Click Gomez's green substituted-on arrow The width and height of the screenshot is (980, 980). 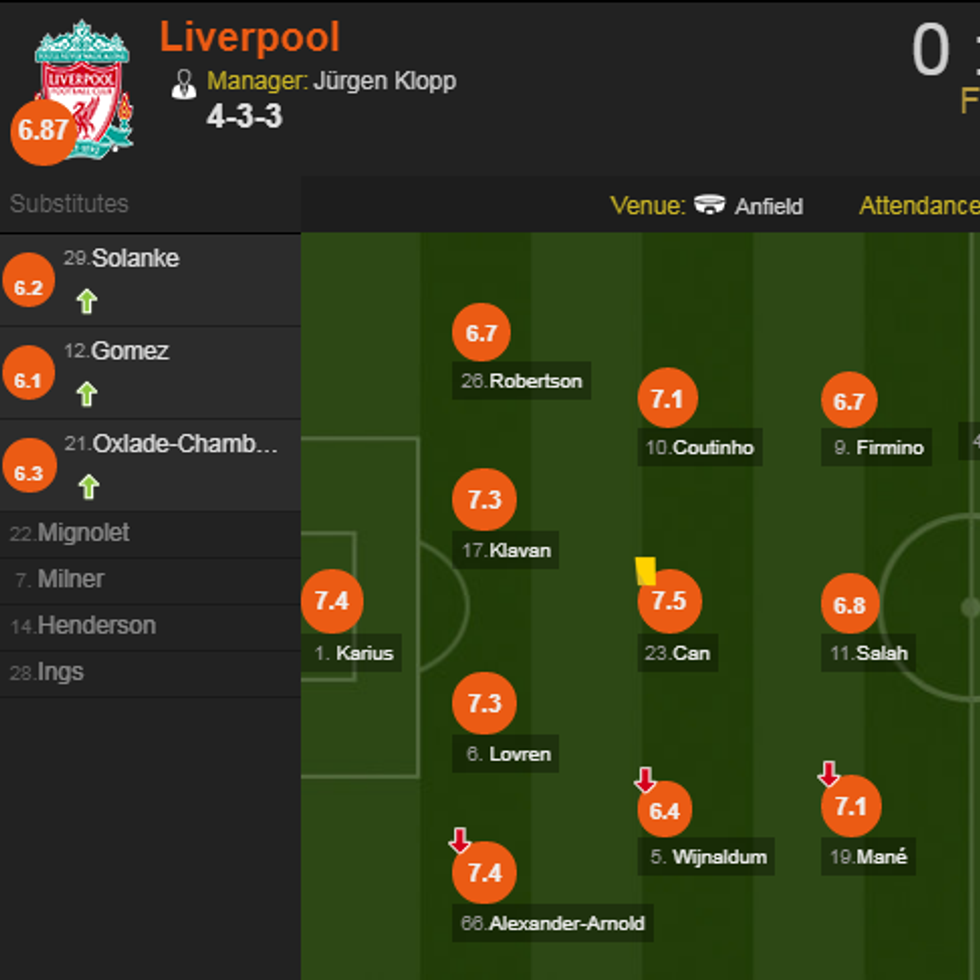point(87,394)
